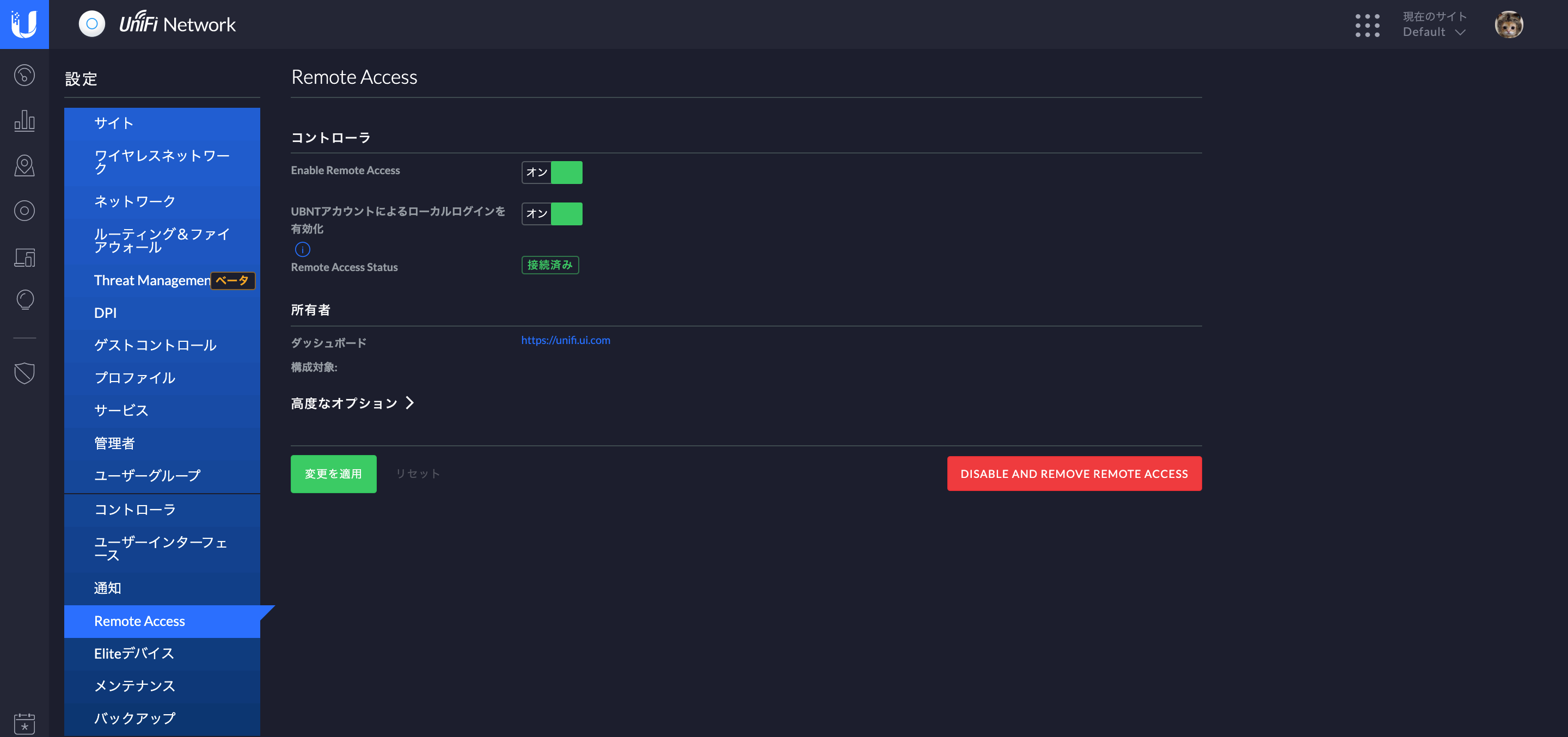Image resolution: width=1568 pixels, height=737 pixels.
Task: Click the user avatar picture
Action: click(x=1508, y=24)
